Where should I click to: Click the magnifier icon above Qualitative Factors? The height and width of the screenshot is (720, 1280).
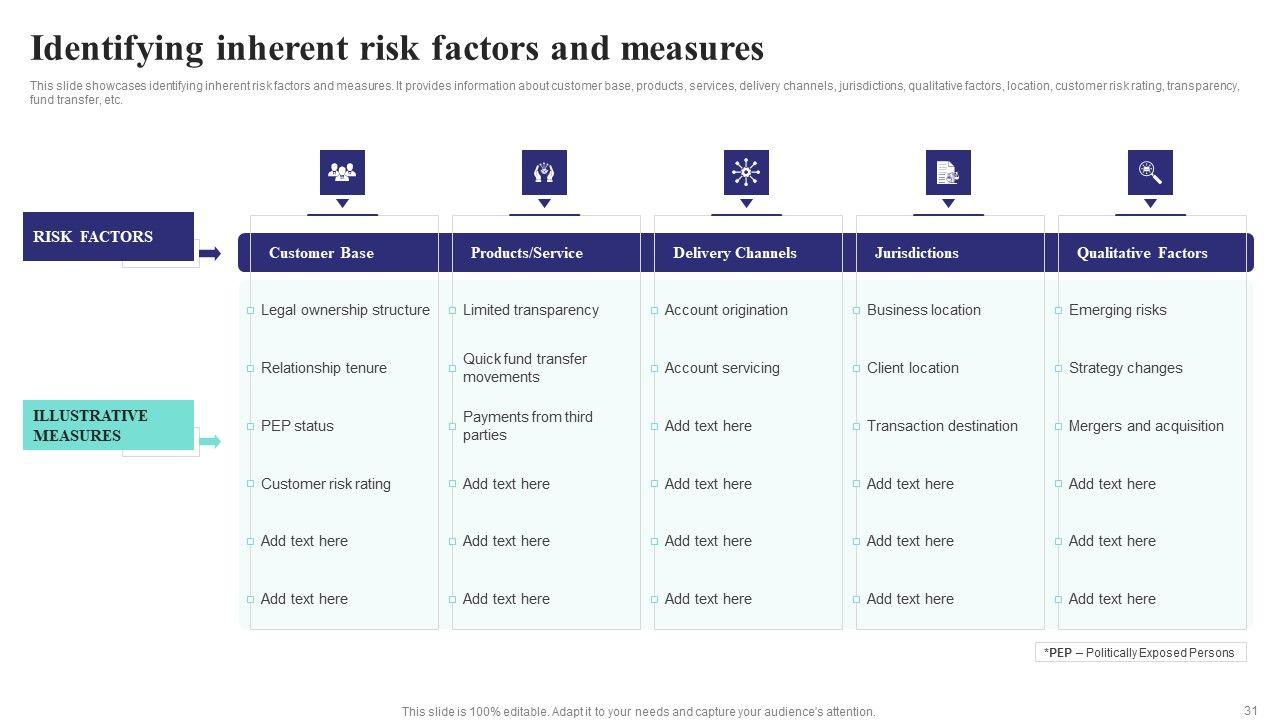[1150, 172]
